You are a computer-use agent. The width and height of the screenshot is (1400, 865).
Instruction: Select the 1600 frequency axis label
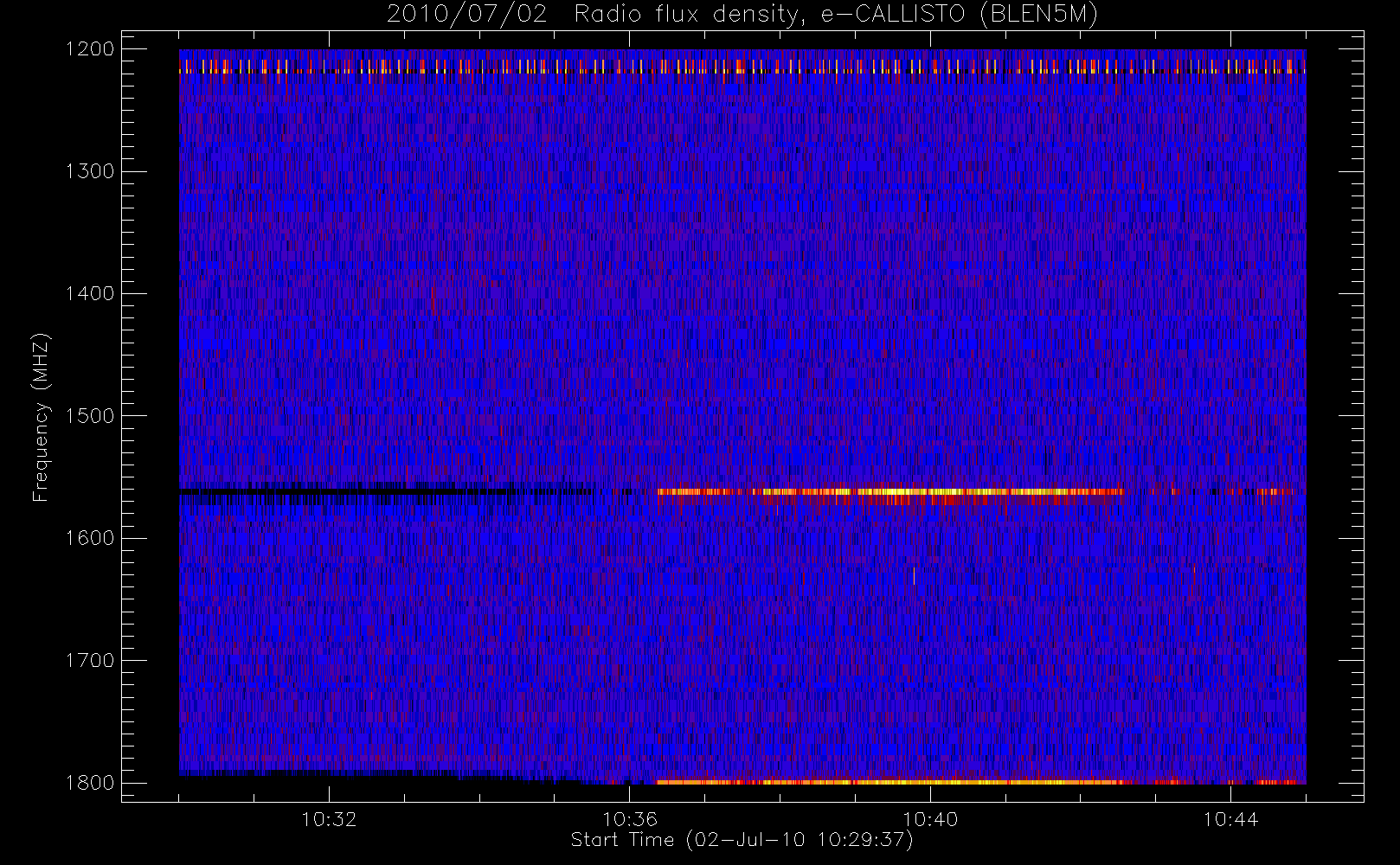pyautogui.click(x=90, y=538)
